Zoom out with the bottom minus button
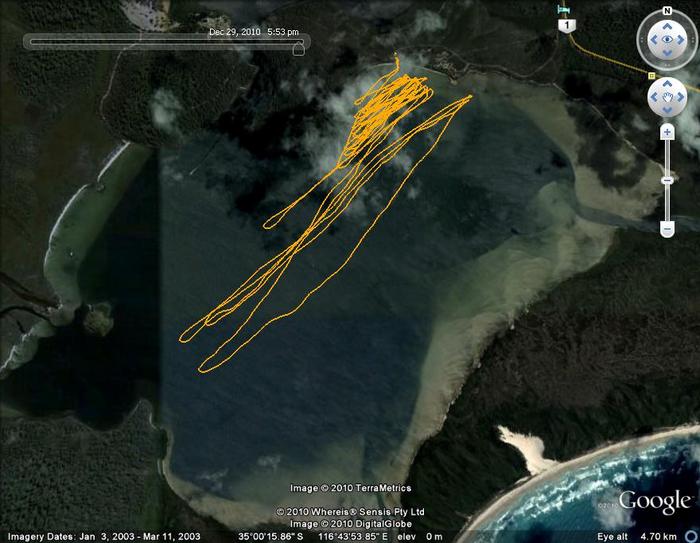Viewport: 700px width, 543px height. [667, 229]
